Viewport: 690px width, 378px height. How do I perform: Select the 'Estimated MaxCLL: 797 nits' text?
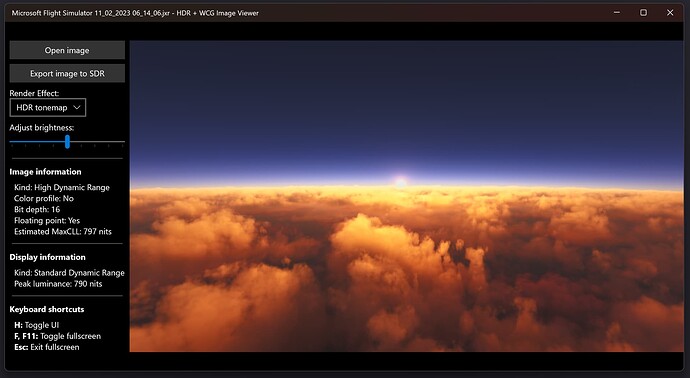click(x=63, y=231)
